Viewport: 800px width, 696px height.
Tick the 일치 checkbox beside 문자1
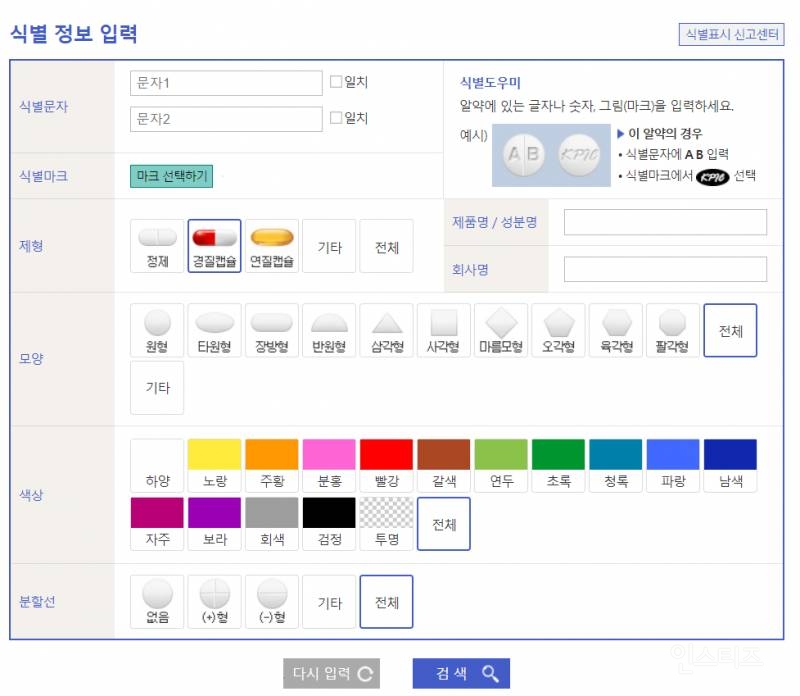(336, 82)
